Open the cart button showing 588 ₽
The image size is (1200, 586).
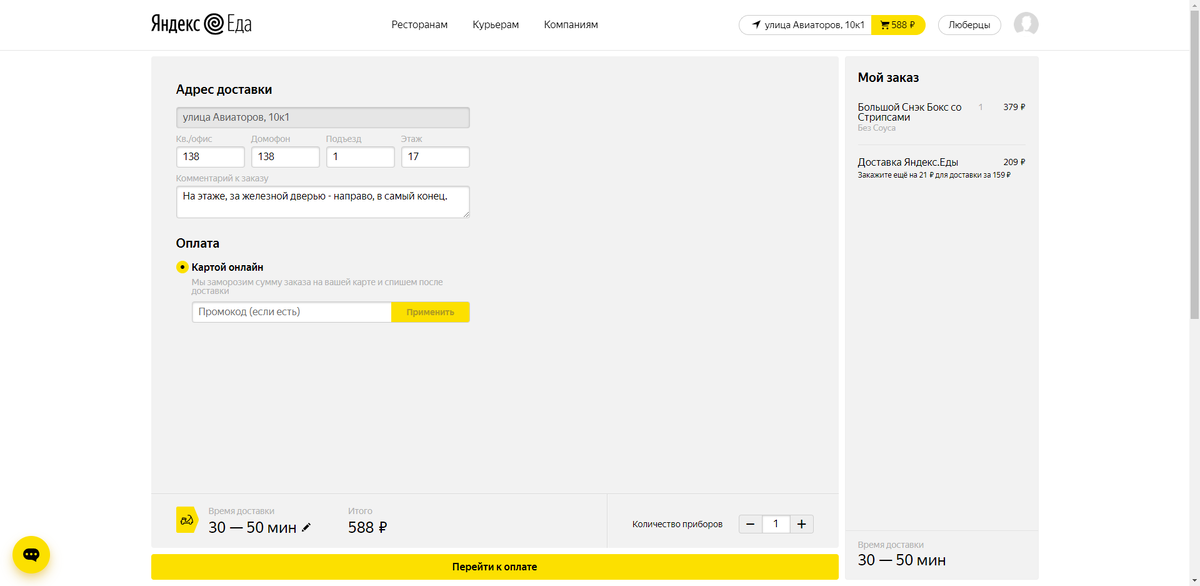click(898, 25)
